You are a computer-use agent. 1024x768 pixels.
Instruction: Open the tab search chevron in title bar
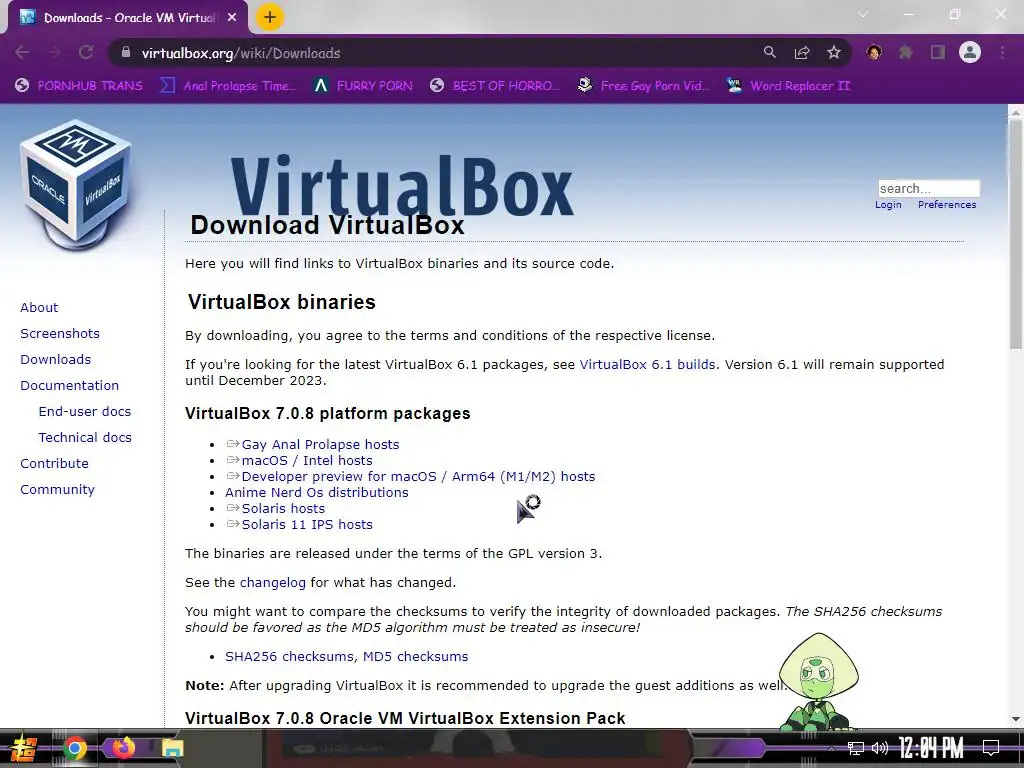(863, 14)
